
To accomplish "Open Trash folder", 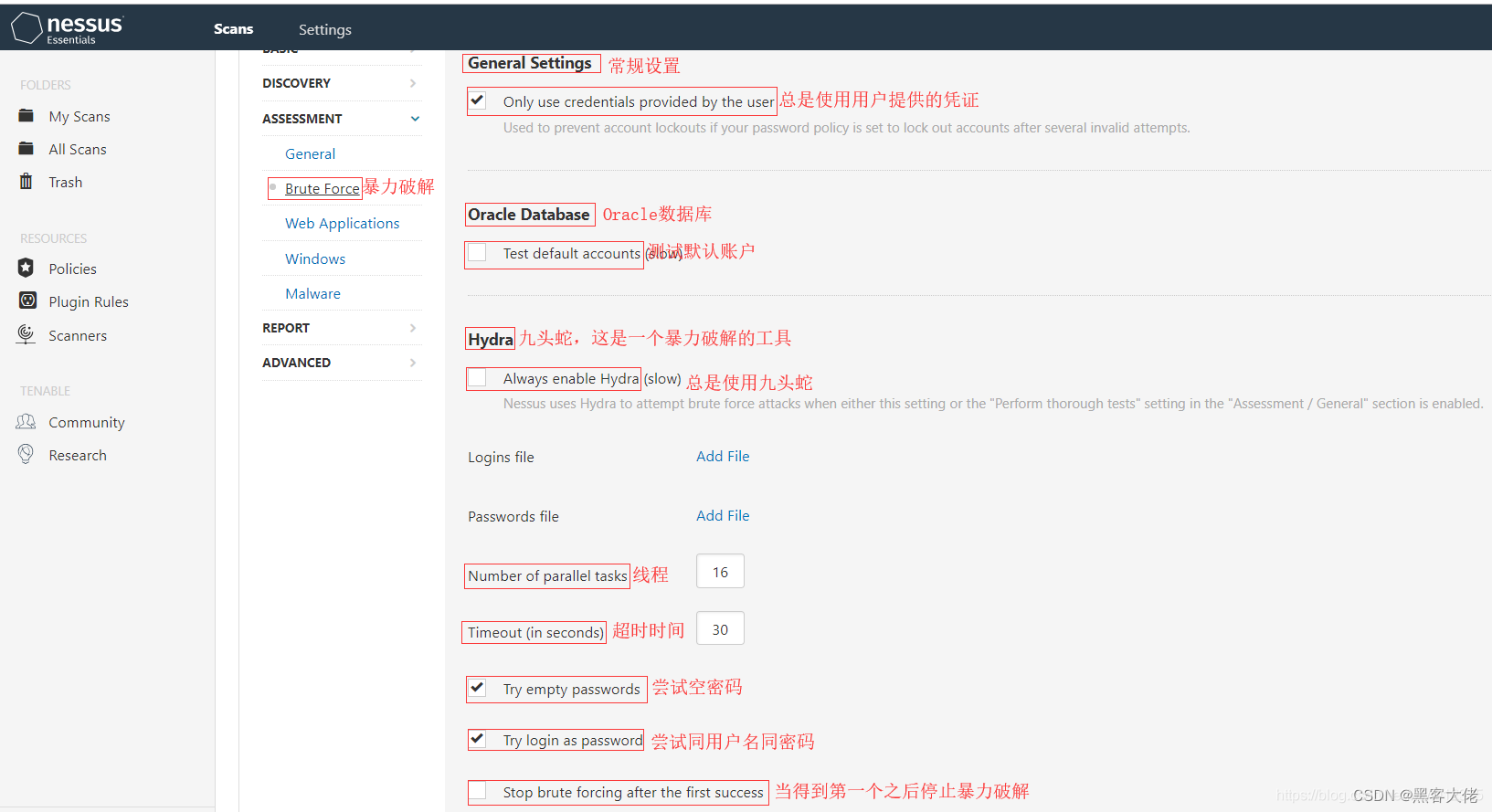I will pos(65,182).
